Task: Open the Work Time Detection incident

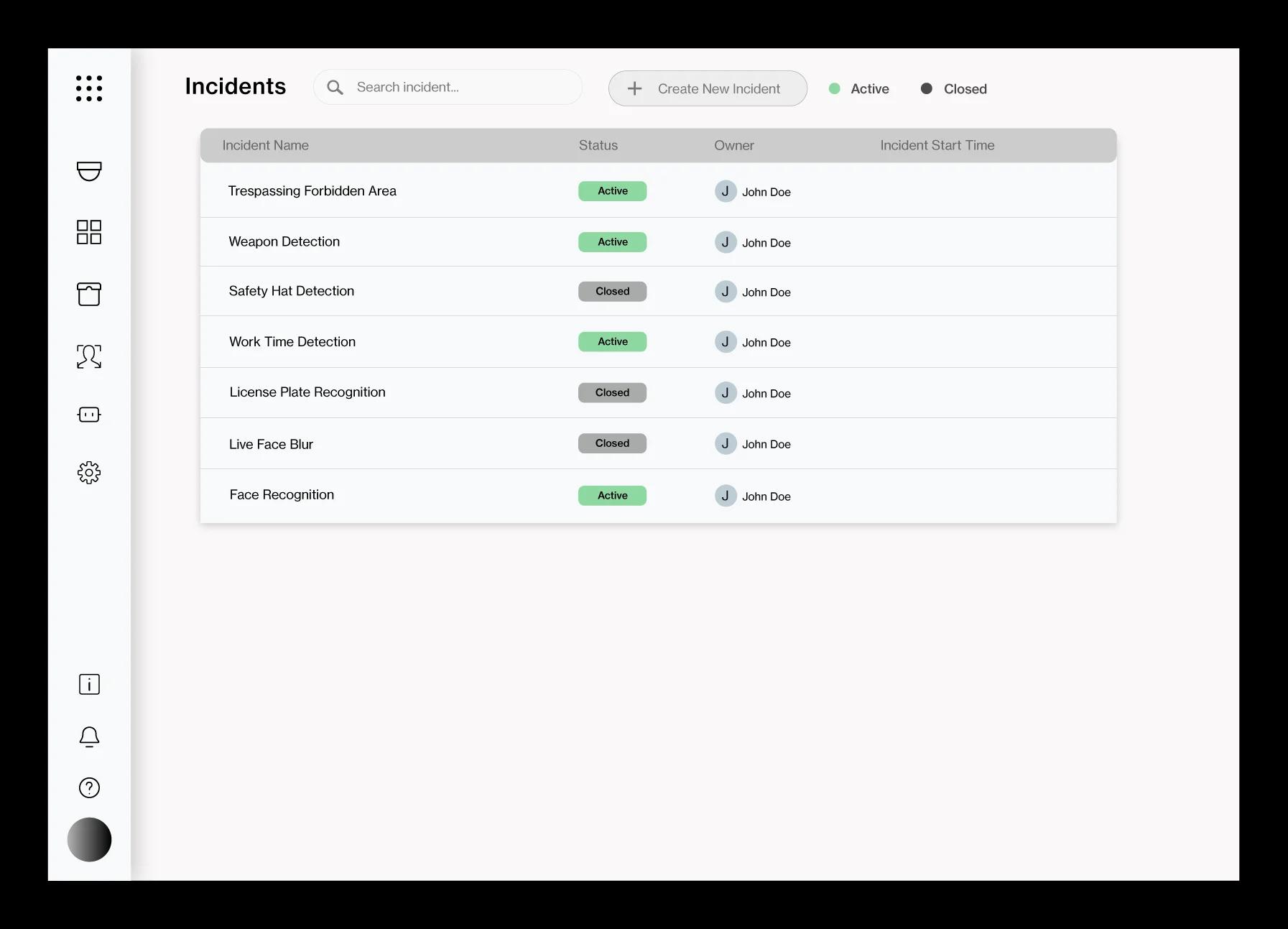Action: coord(292,342)
